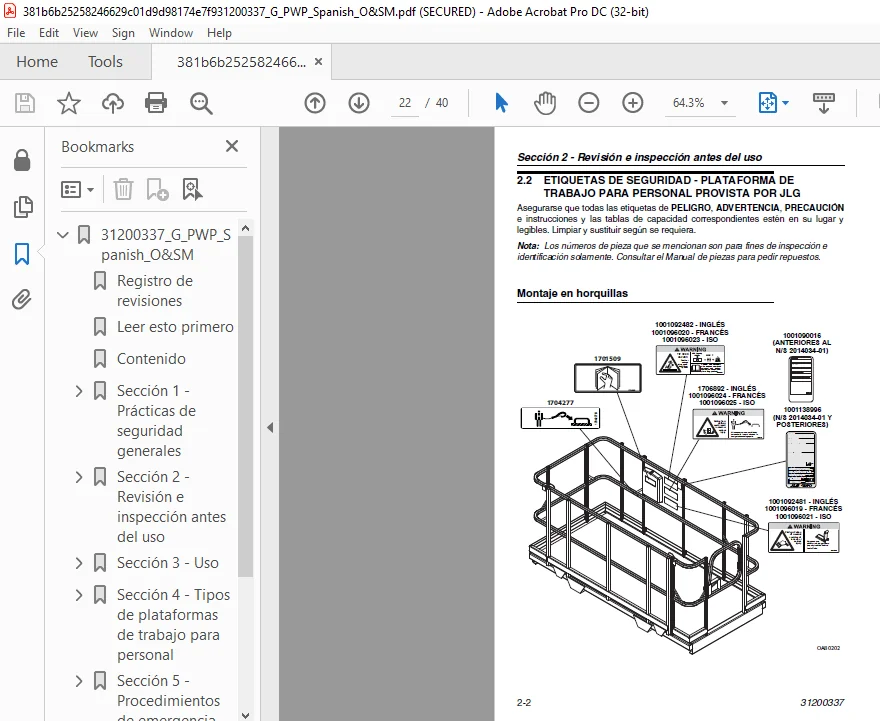Open Contenido bookmark

coord(151,359)
